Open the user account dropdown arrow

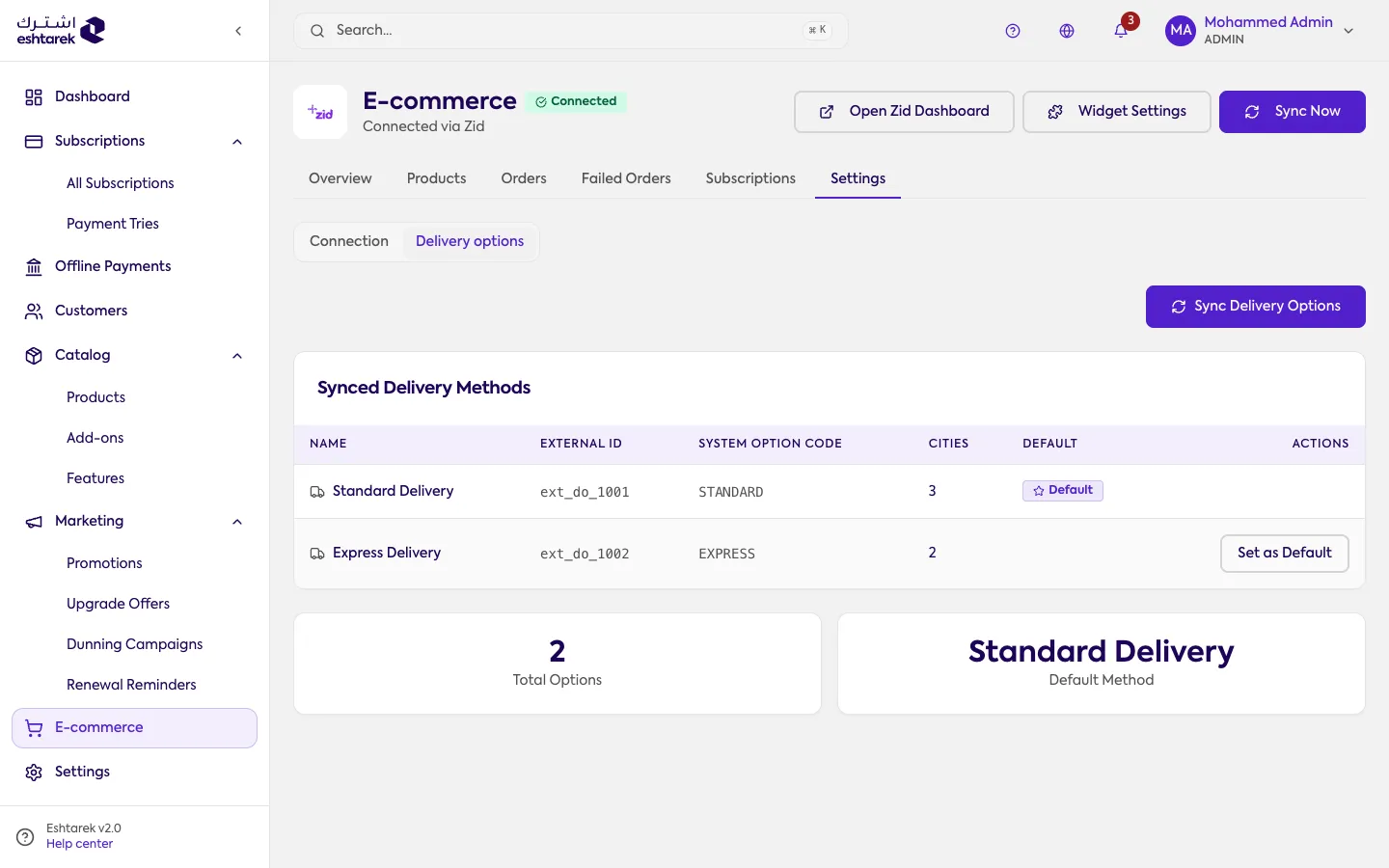tap(1348, 31)
